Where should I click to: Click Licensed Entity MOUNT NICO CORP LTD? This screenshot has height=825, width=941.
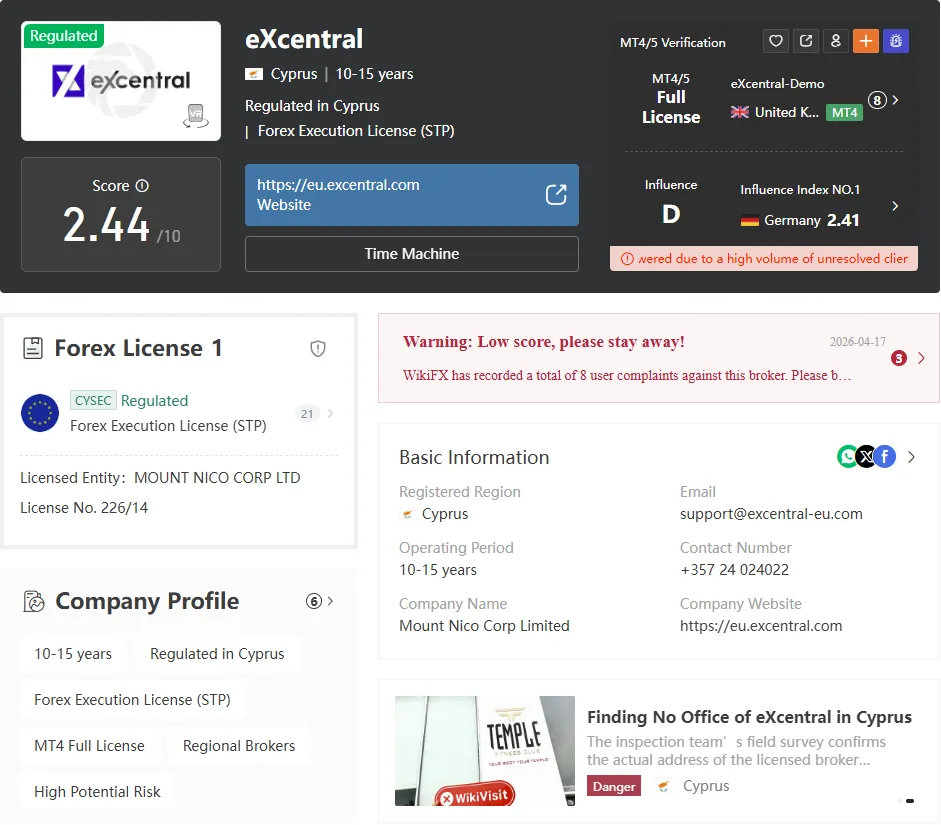[160, 478]
